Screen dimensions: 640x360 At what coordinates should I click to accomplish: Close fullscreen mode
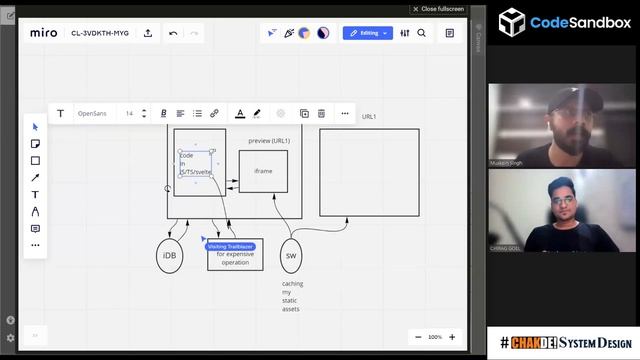(438, 9)
